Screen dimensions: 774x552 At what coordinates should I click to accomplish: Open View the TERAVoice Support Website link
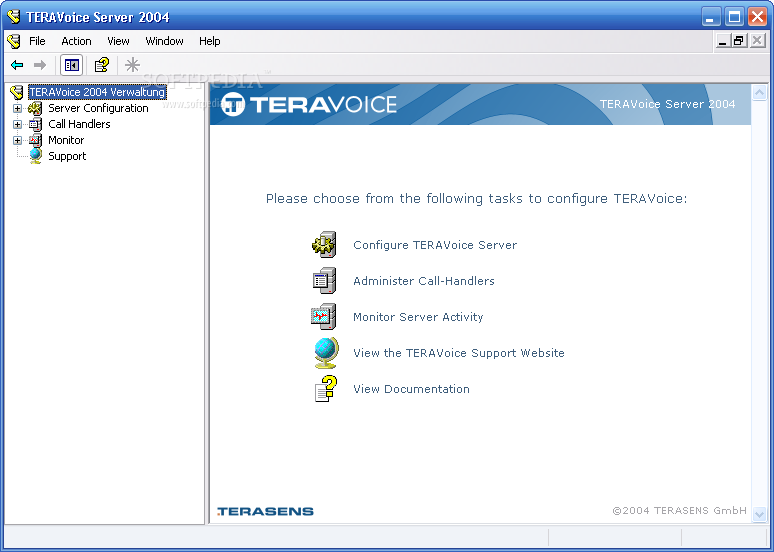coord(459,353)
